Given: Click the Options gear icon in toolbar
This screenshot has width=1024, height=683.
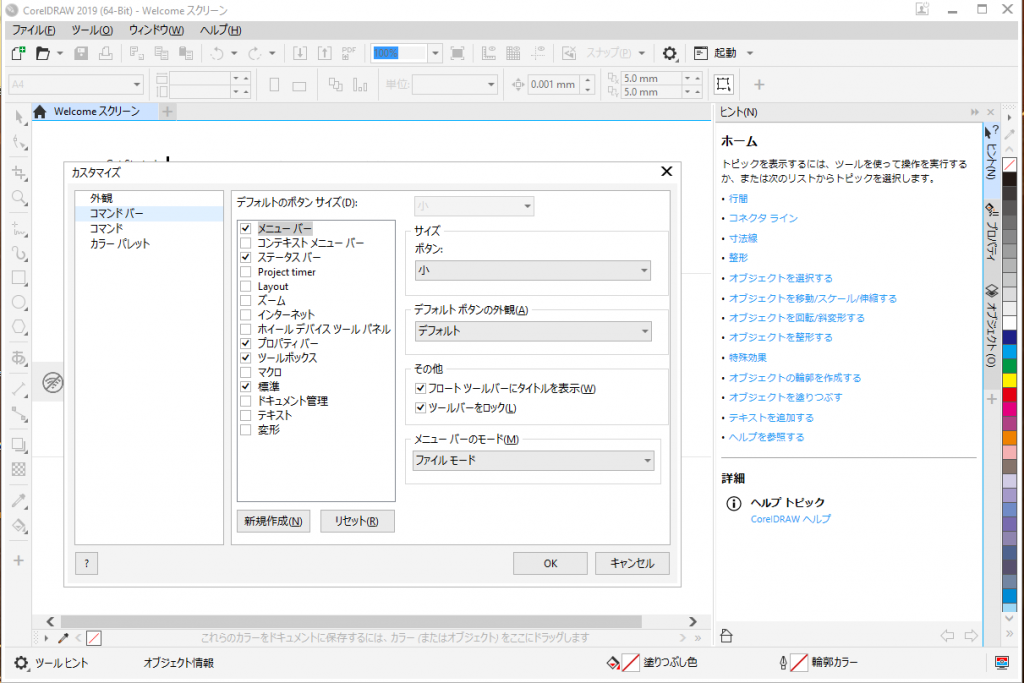Looking at the screenshot, I should (x=669, y=53).
